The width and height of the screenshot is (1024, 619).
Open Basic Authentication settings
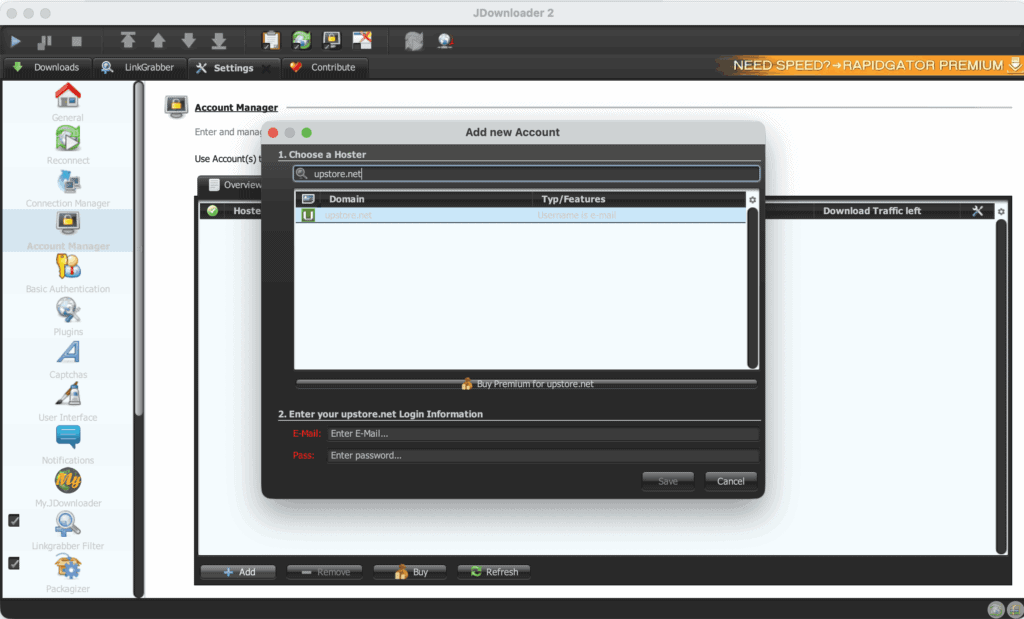coord(68,274)
